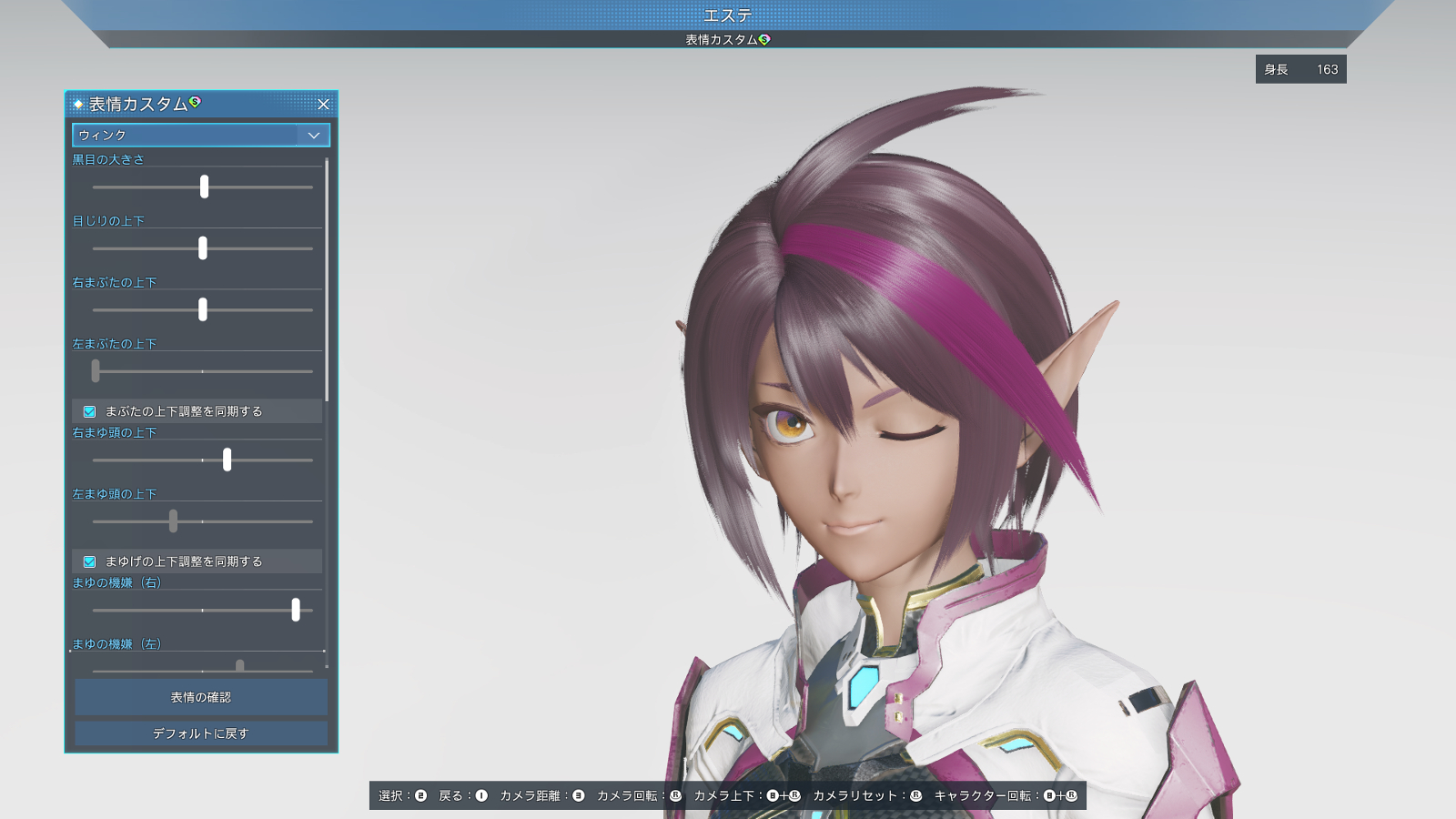The height and width of the screenshot is (819, 1456).
Task: Adjust the 左まゆ頭の上下 slider handle
Action: click(x=173, y=521)
